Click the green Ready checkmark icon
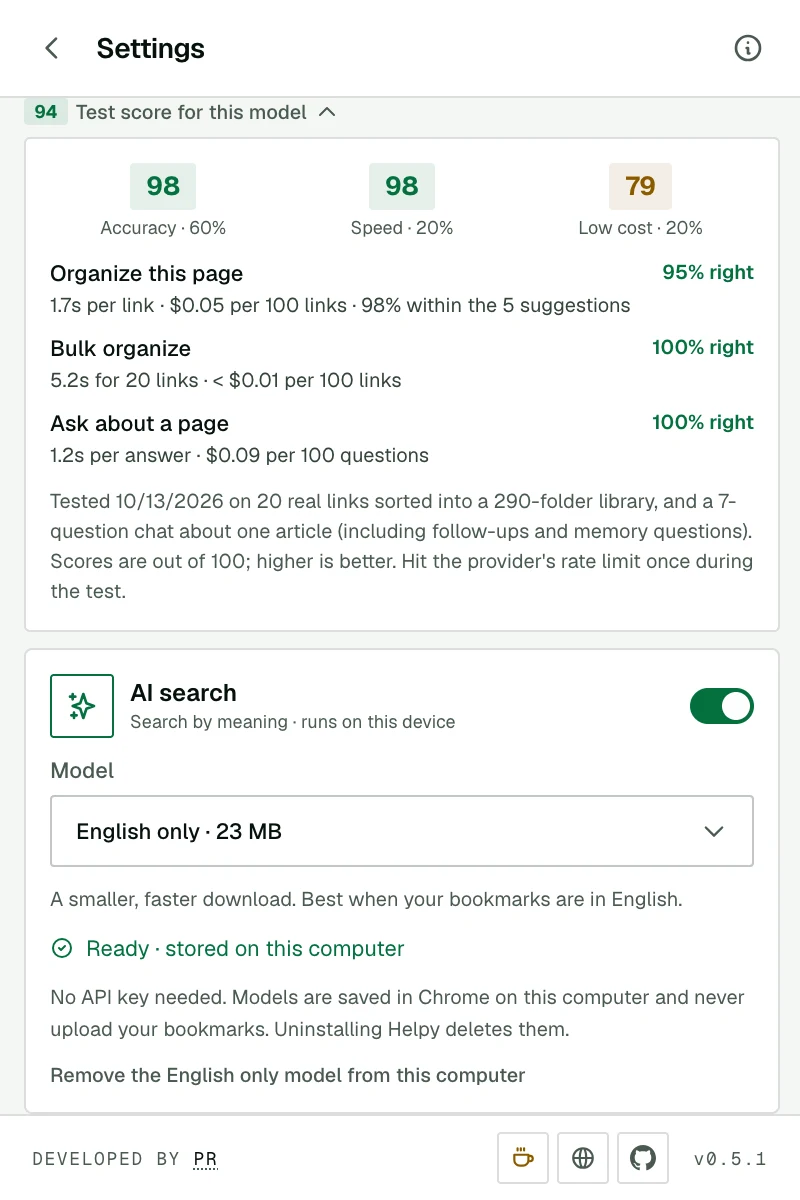This screenshot has height=1200, width=800. click(x=62, y=948)
